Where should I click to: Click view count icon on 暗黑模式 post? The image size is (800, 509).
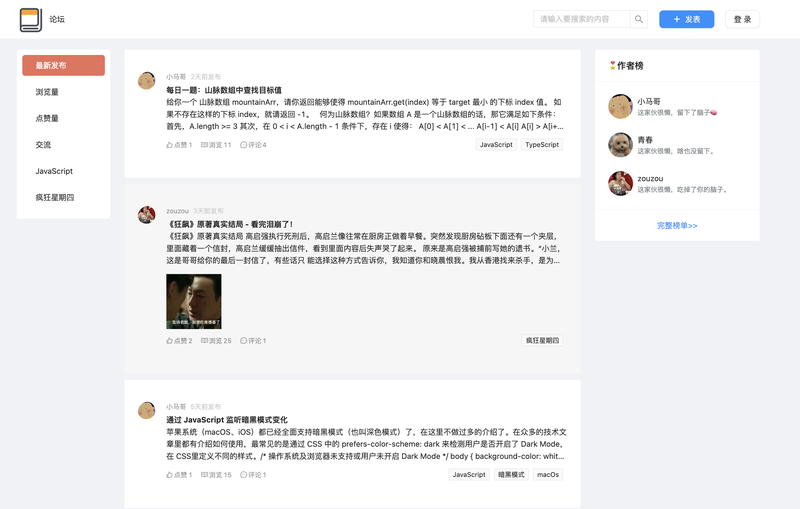(204, 475)
